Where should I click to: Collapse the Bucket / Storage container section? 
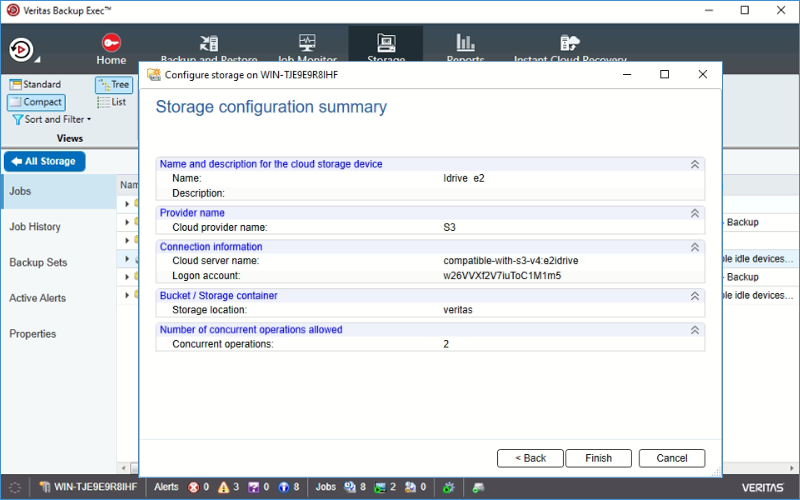[x=694, y=296]
